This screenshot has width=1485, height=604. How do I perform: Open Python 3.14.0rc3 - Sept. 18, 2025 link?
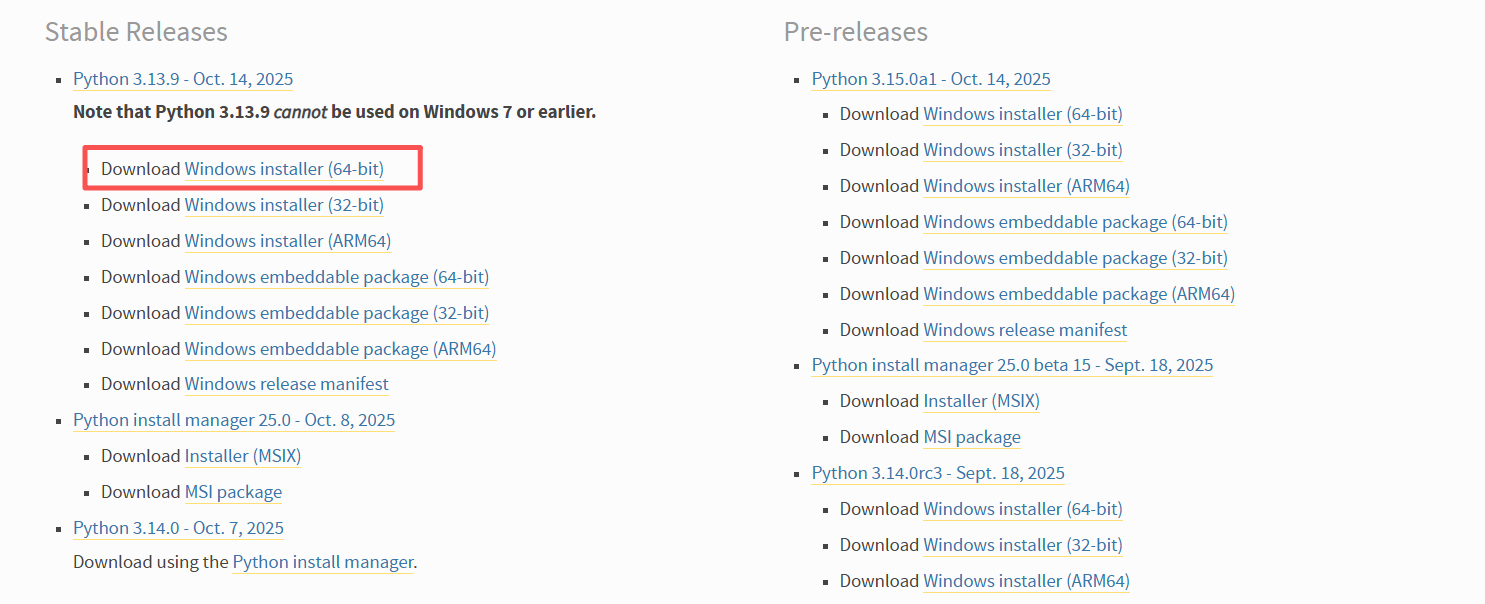coord(938,473)
